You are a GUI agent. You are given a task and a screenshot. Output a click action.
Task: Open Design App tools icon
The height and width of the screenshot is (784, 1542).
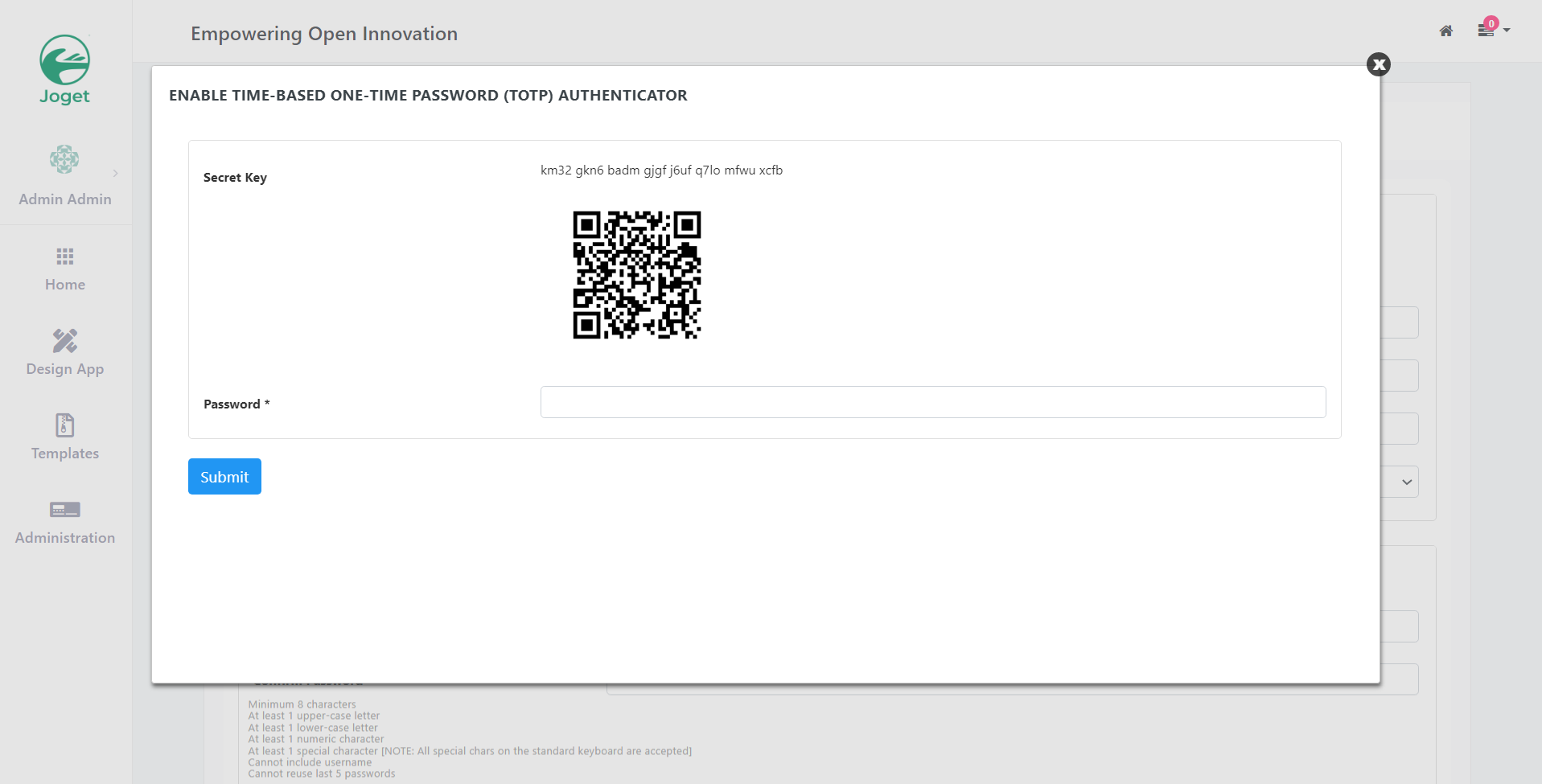click(x=65, y=341)
